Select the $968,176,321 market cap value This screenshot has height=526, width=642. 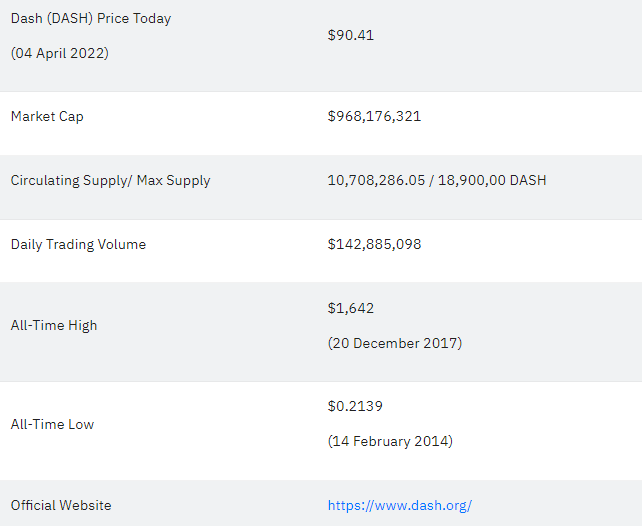click(374, 116)
